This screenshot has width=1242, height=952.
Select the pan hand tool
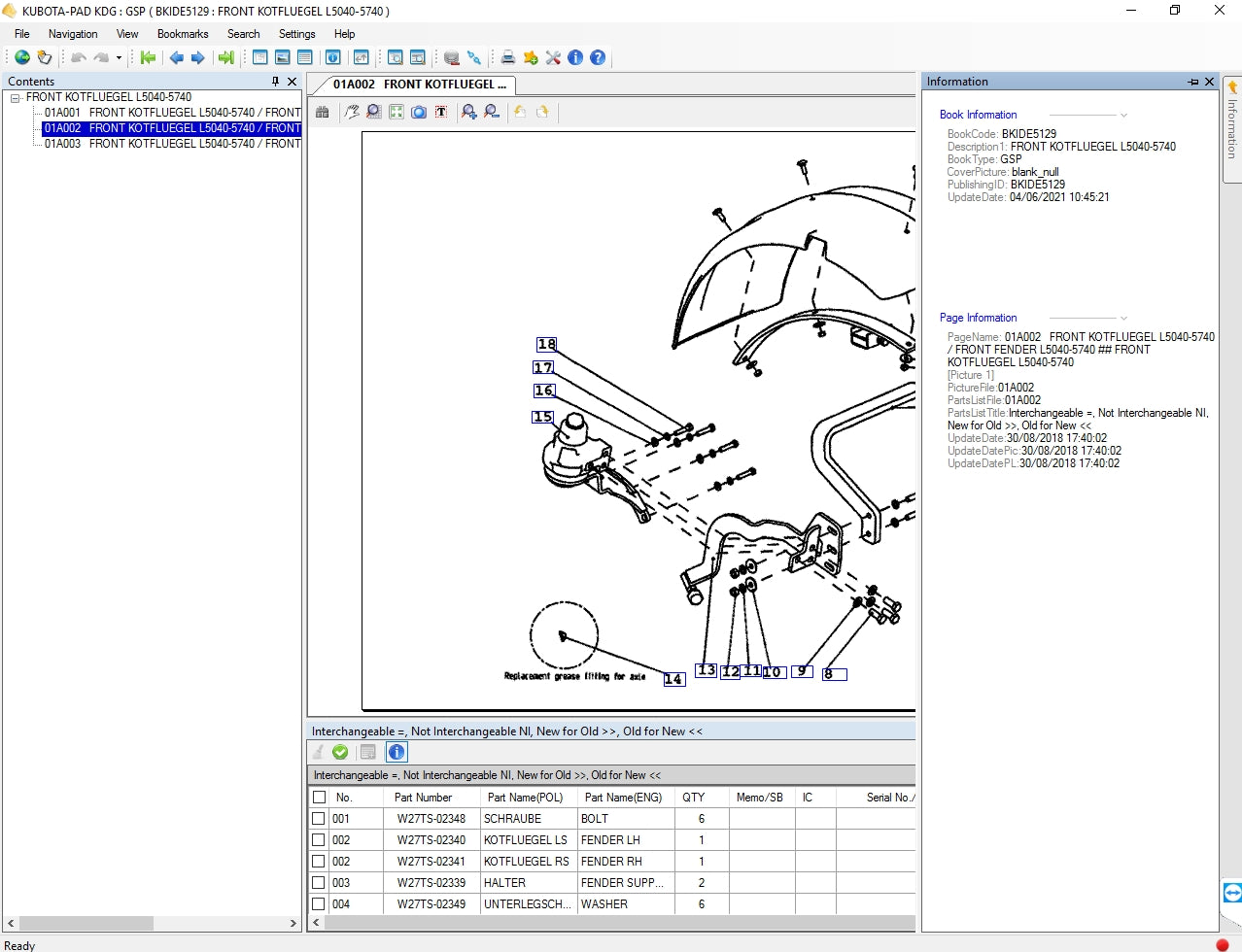[352, 112]
